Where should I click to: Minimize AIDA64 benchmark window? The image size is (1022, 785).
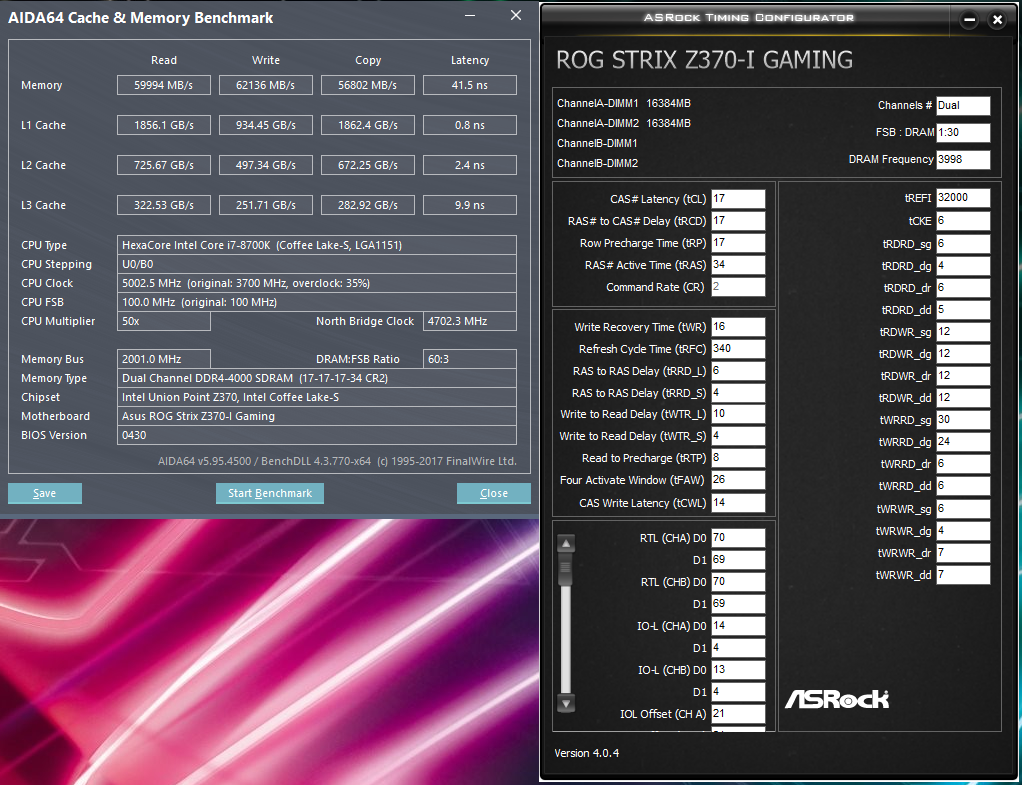pos(471,16)
